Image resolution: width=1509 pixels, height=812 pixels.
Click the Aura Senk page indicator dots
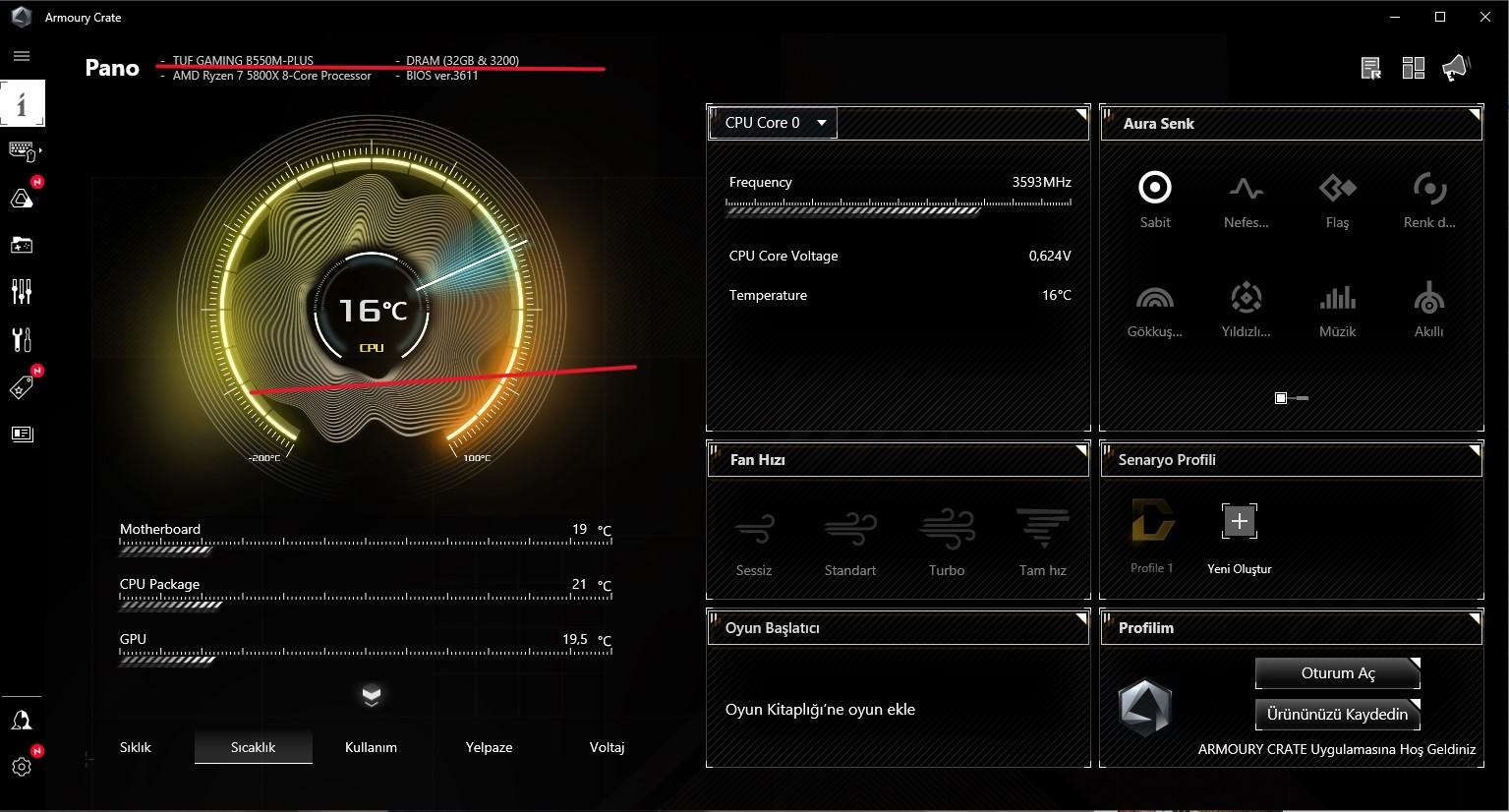1291,398
